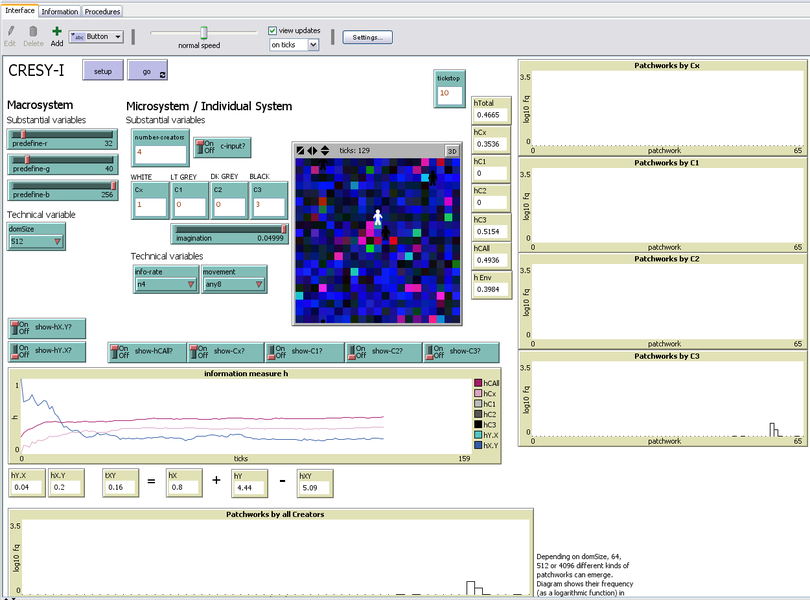Open the Button widget type dropdown

(96, 37)
